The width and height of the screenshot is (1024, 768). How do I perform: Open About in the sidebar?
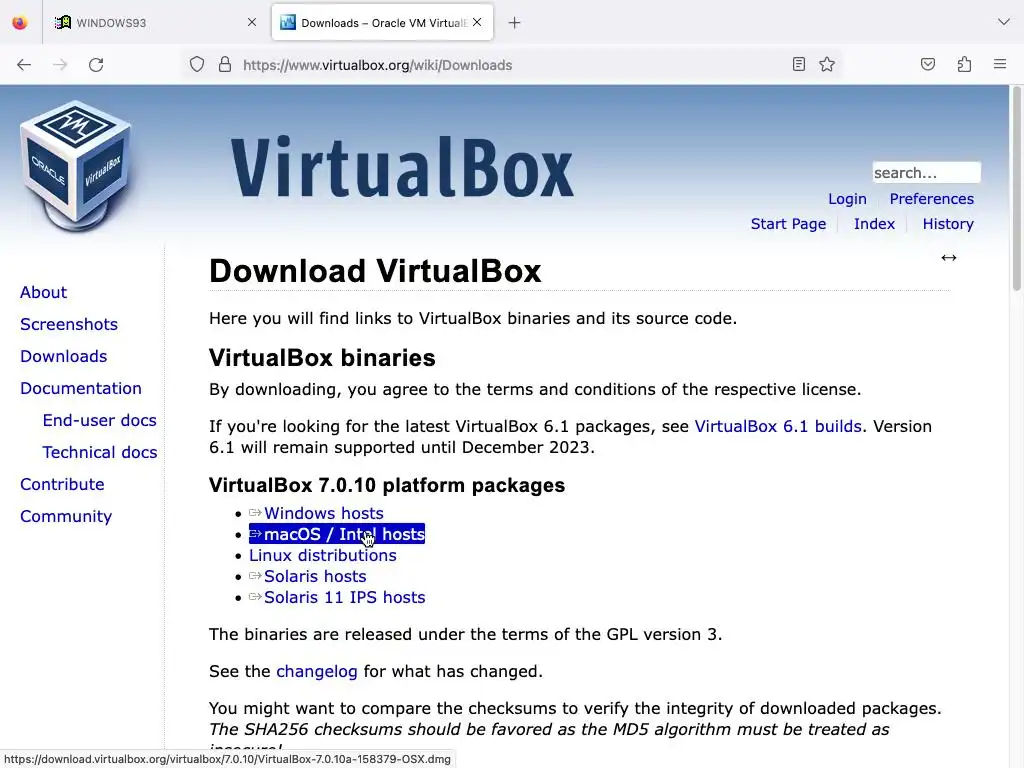tap(43, 293)
